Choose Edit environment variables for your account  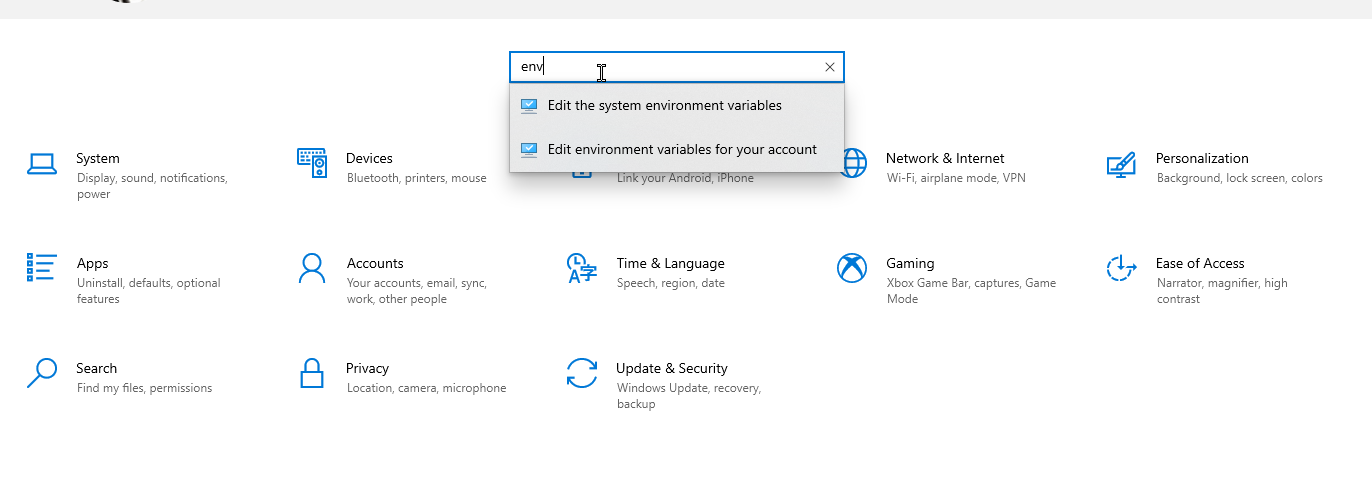tap(677, 149)
